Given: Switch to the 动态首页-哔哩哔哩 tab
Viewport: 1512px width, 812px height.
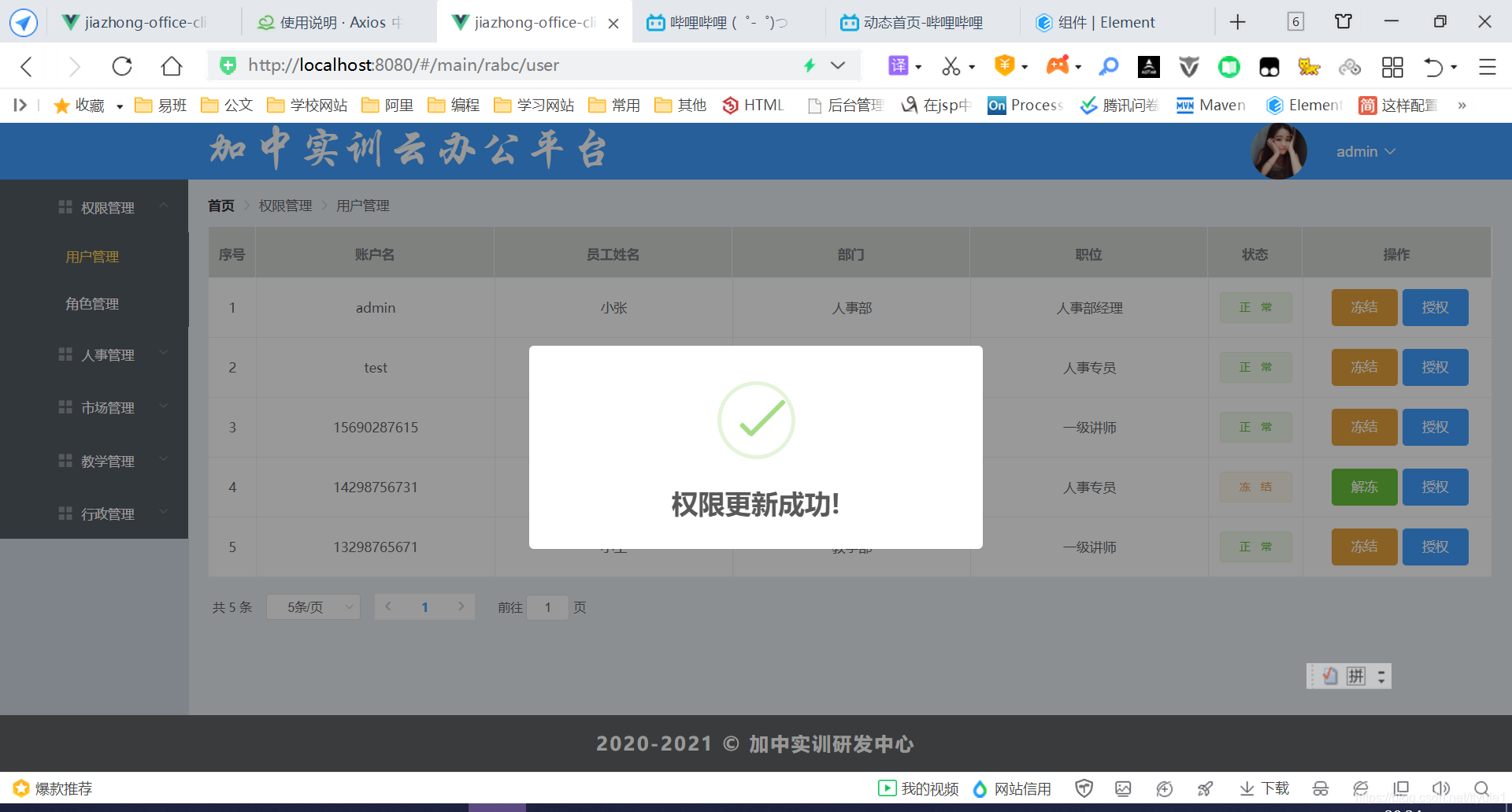Looking at the screenshot, I should click(922, 22).
